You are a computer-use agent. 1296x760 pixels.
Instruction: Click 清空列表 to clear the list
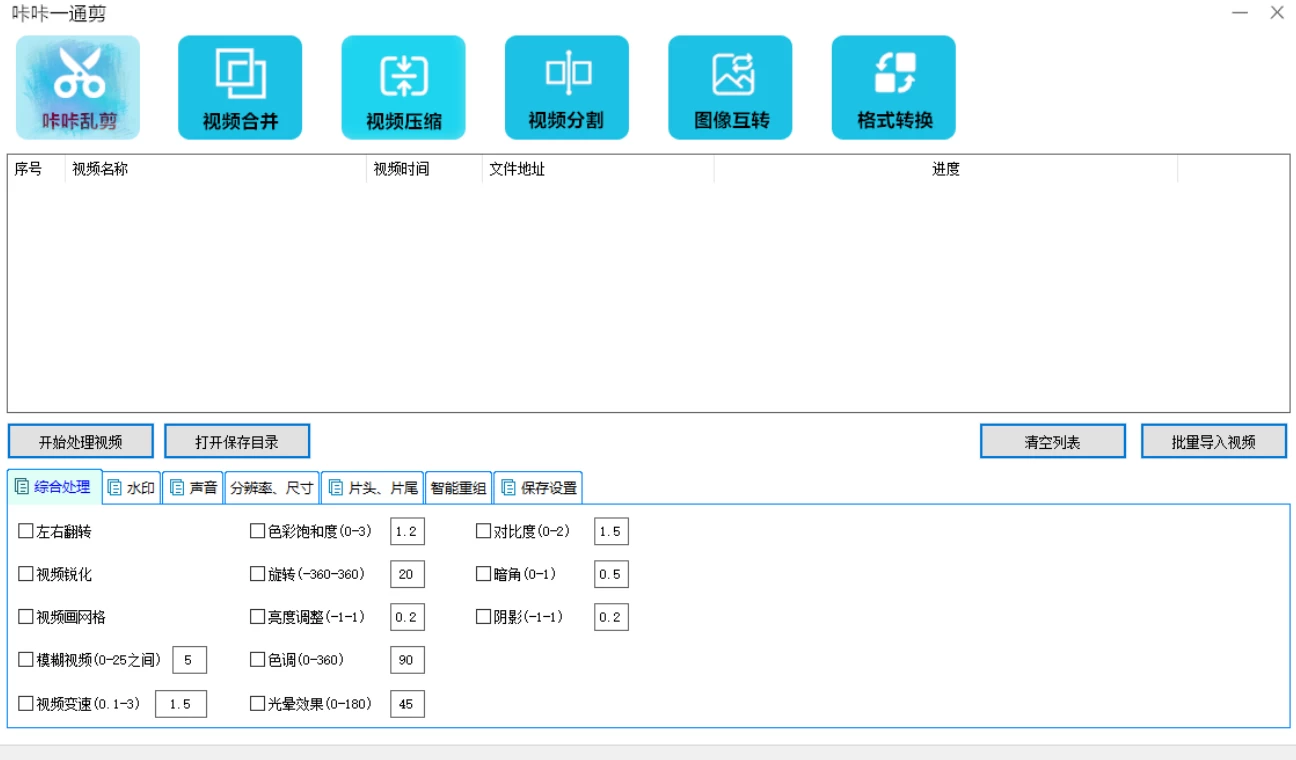click(1054, 441)
